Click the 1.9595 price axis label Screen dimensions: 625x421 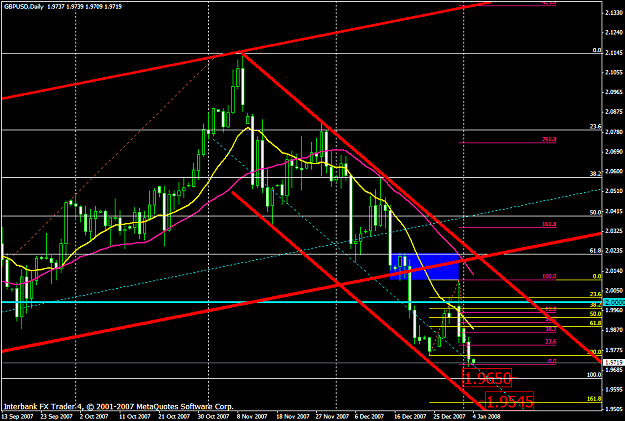(614, 389)
